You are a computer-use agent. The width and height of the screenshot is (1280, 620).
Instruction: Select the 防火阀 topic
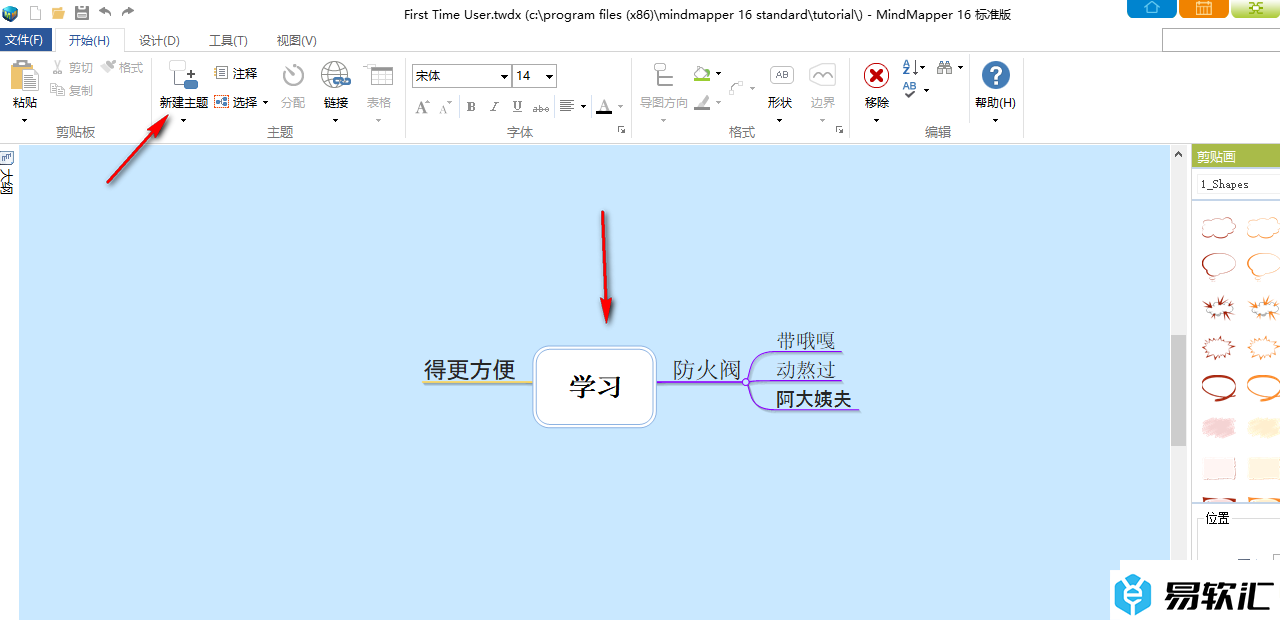tap(706, 369)
